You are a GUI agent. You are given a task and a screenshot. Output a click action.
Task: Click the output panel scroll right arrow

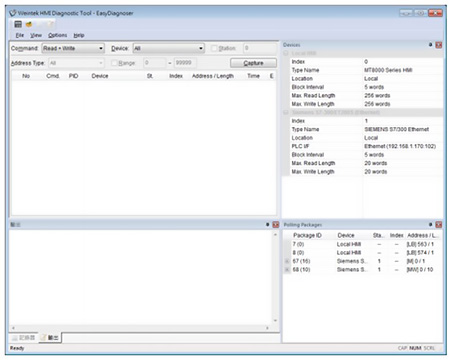point(267,328)
